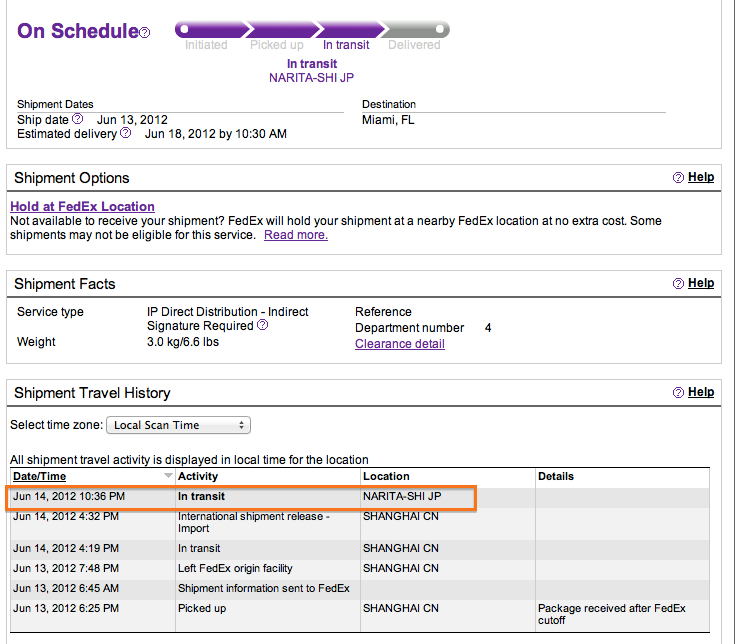This screenshot has height=644, width=743.
Task: Click the Jun 14, 2012 10:36 PM entry
Action: pyautogui.click(x=69, y=496)
